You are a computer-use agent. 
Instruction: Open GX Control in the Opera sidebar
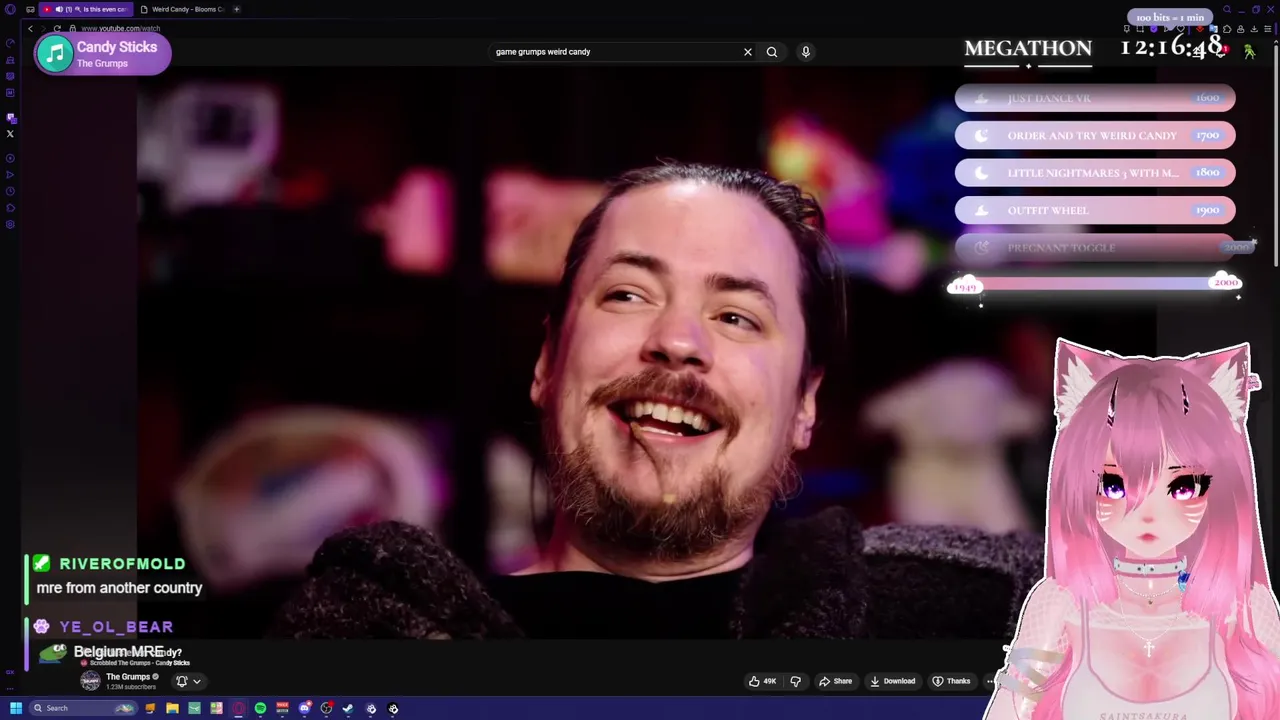pyautogui.click(x=10, y=43)
